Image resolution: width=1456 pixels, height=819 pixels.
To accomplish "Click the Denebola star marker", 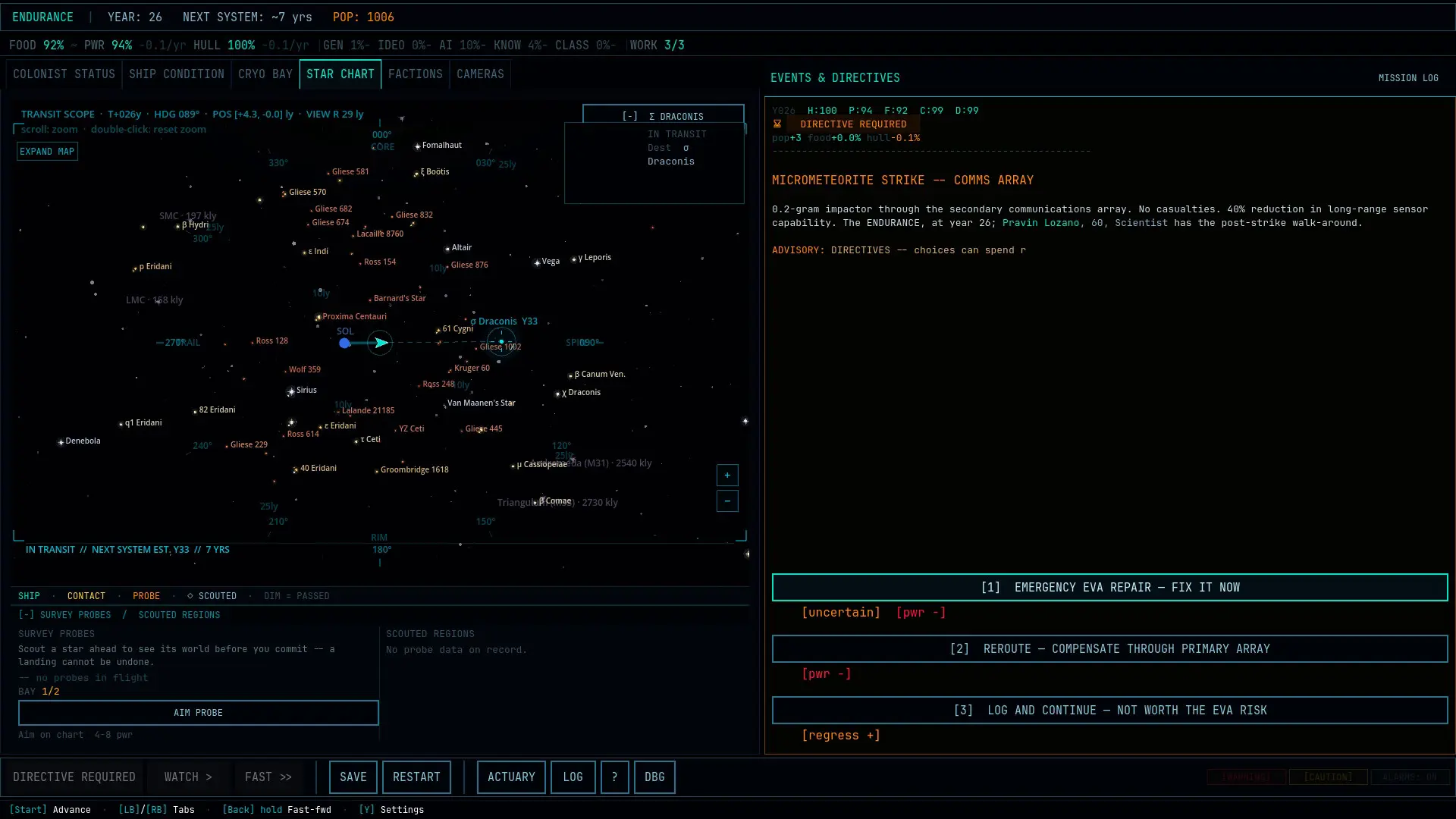I will click(61, 442).
